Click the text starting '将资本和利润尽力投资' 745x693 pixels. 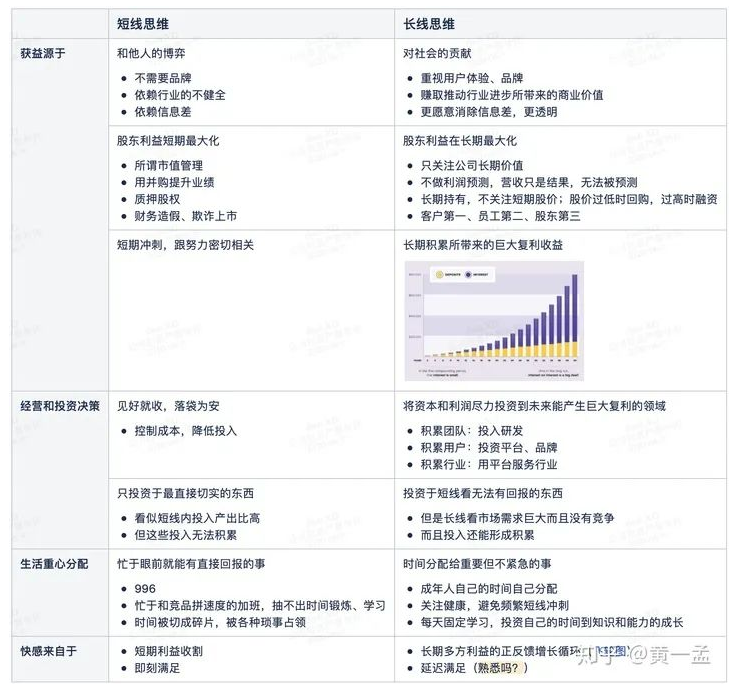tap(535, 406)
